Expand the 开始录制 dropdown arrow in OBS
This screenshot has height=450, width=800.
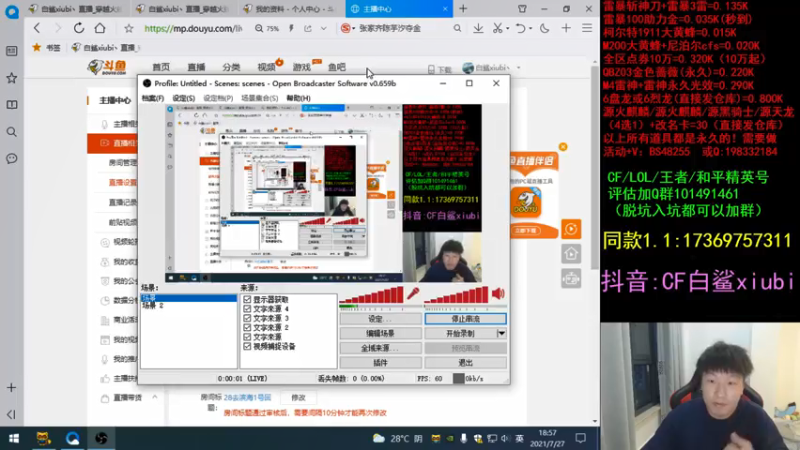(x=502, y=333)
